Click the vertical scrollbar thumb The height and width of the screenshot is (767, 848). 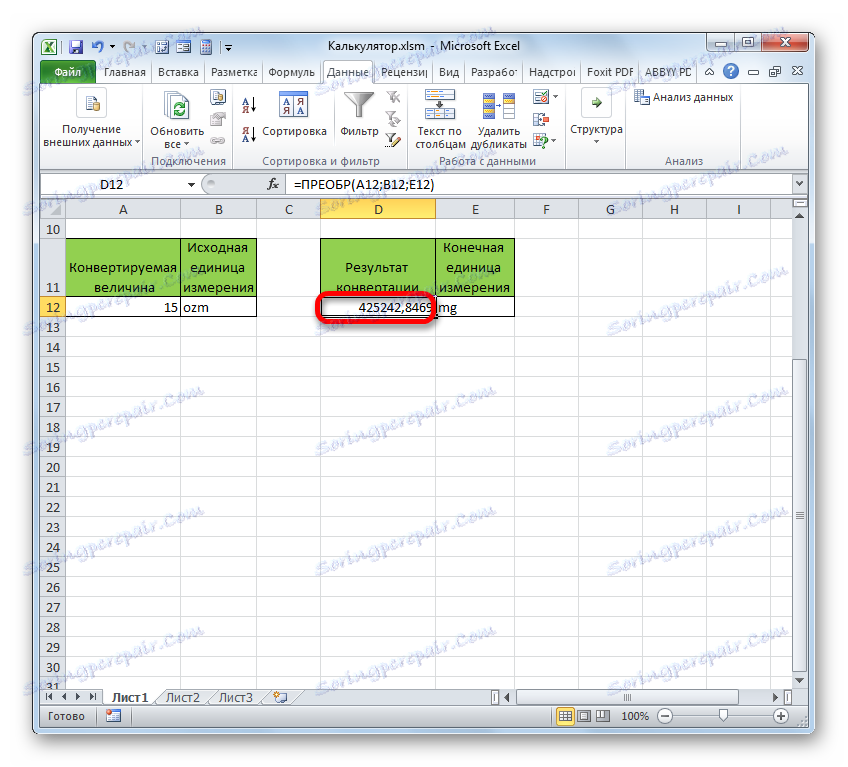[800, 515]
